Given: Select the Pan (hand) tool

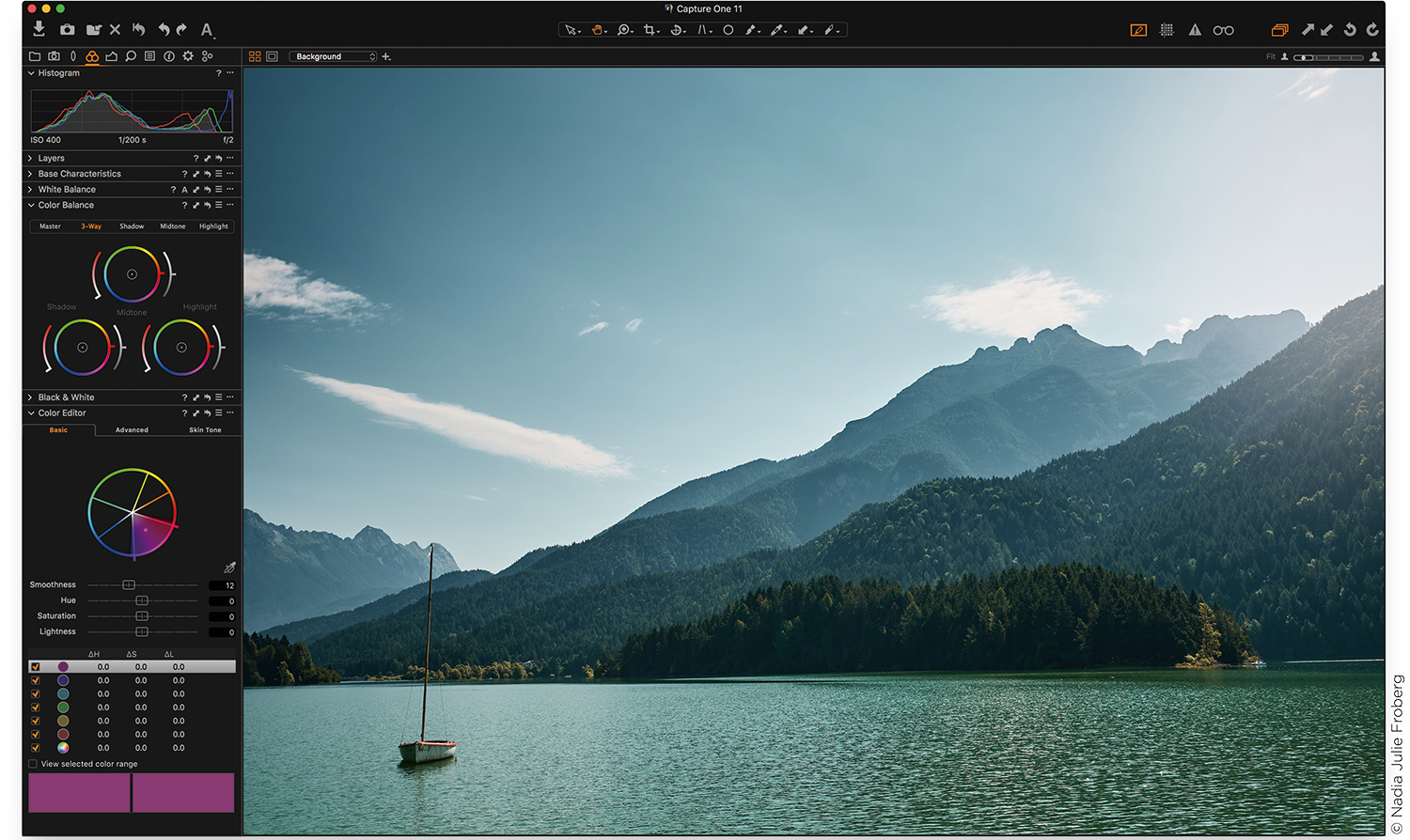Looking at the screenshot, I should [x=598, y=29].
